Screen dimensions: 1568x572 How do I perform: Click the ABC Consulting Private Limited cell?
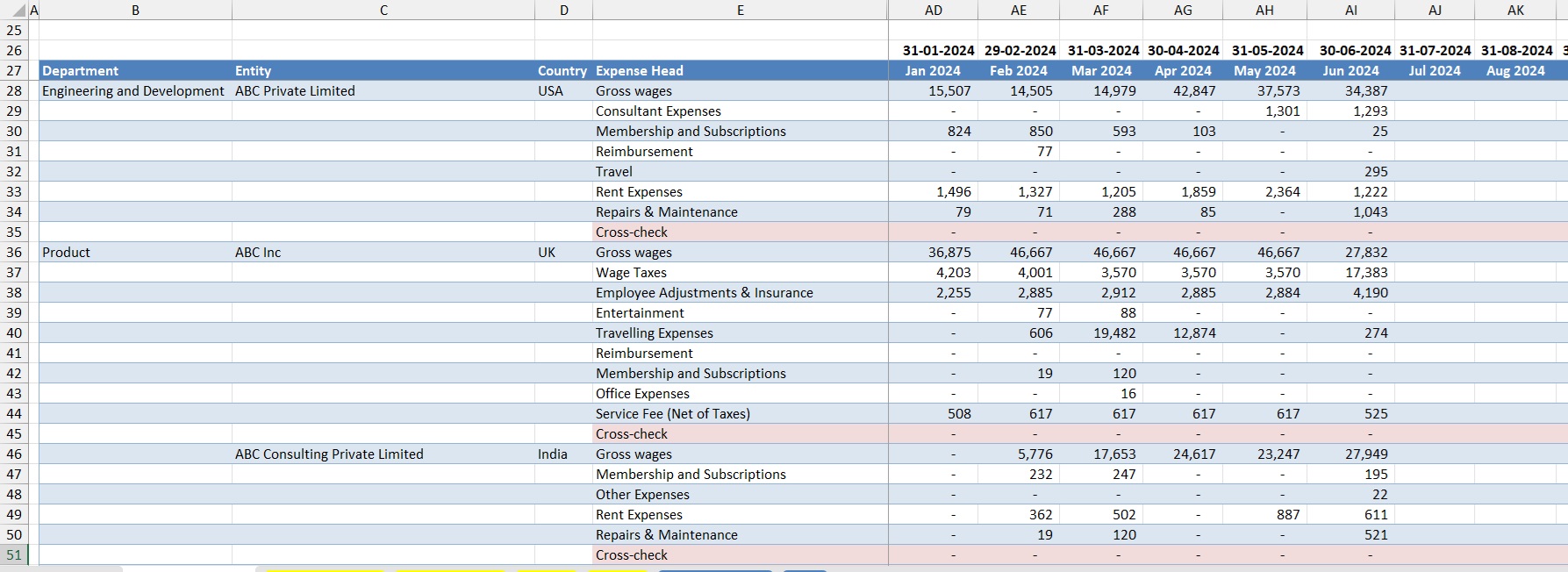(x=329, y=454)
